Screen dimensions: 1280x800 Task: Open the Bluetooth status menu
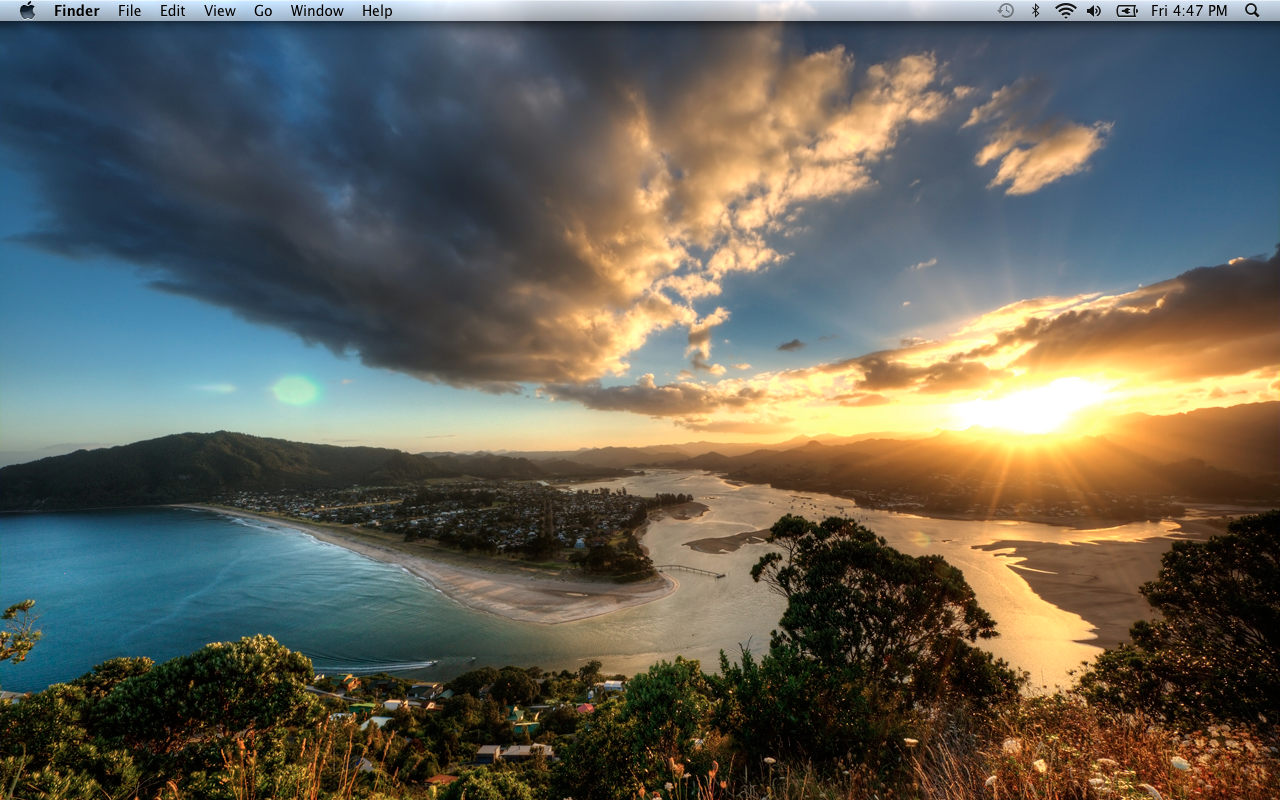click(1036, 10)
